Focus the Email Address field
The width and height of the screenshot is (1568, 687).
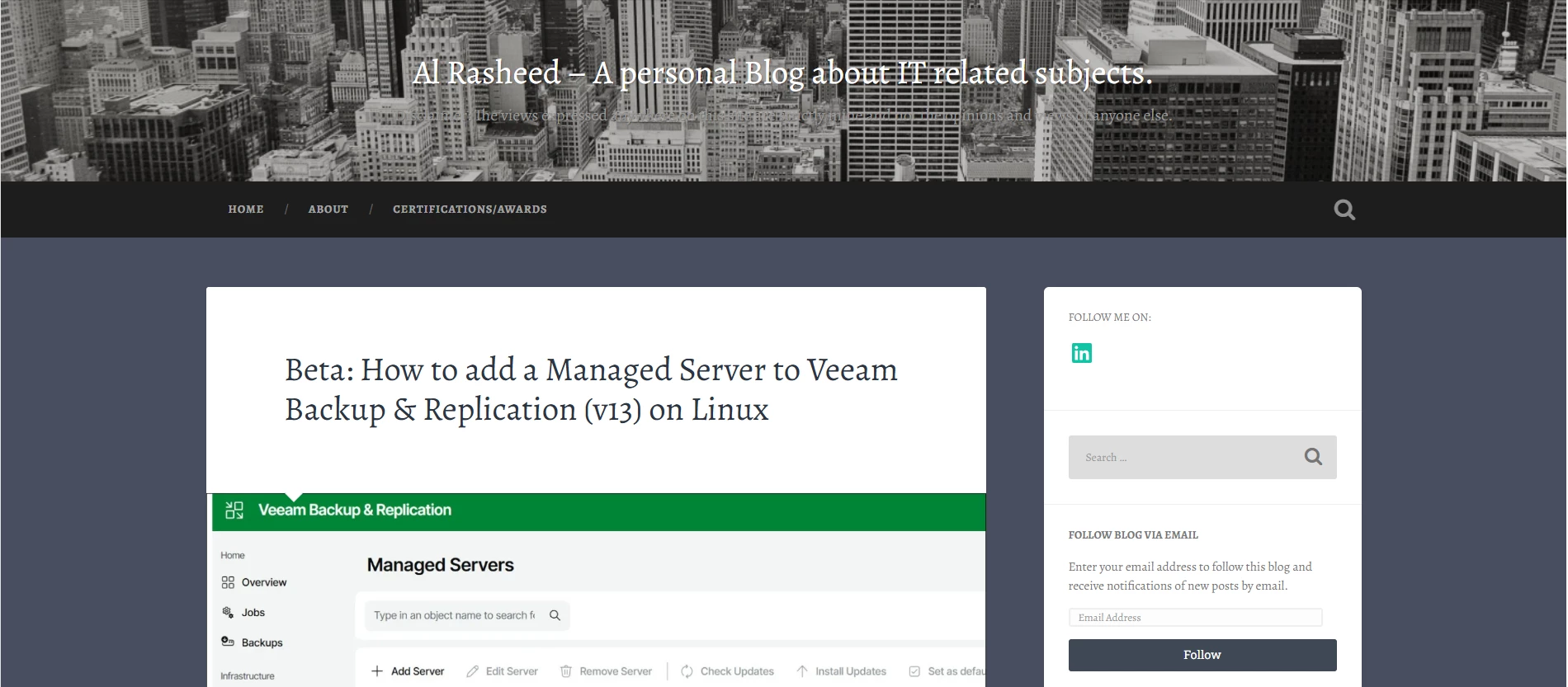(x=1195, y=617)
